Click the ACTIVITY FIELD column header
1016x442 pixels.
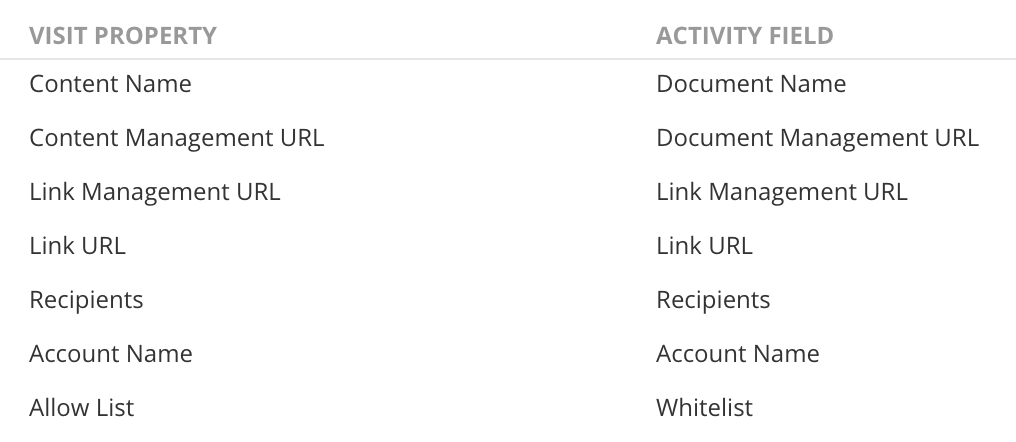click(745, 36)
